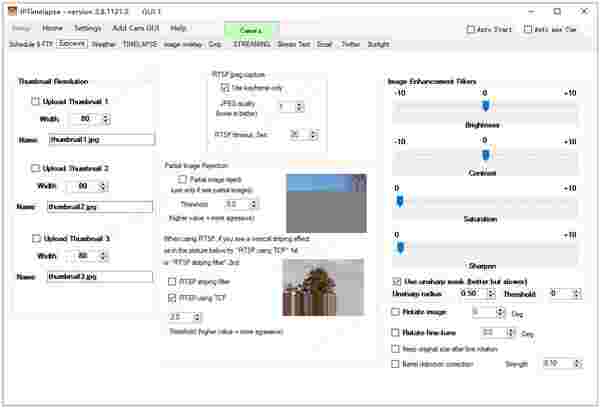This screenshot has width=600, height=408.
Task: Toggle Use unsharp mask checkbox
Action: 397,281
